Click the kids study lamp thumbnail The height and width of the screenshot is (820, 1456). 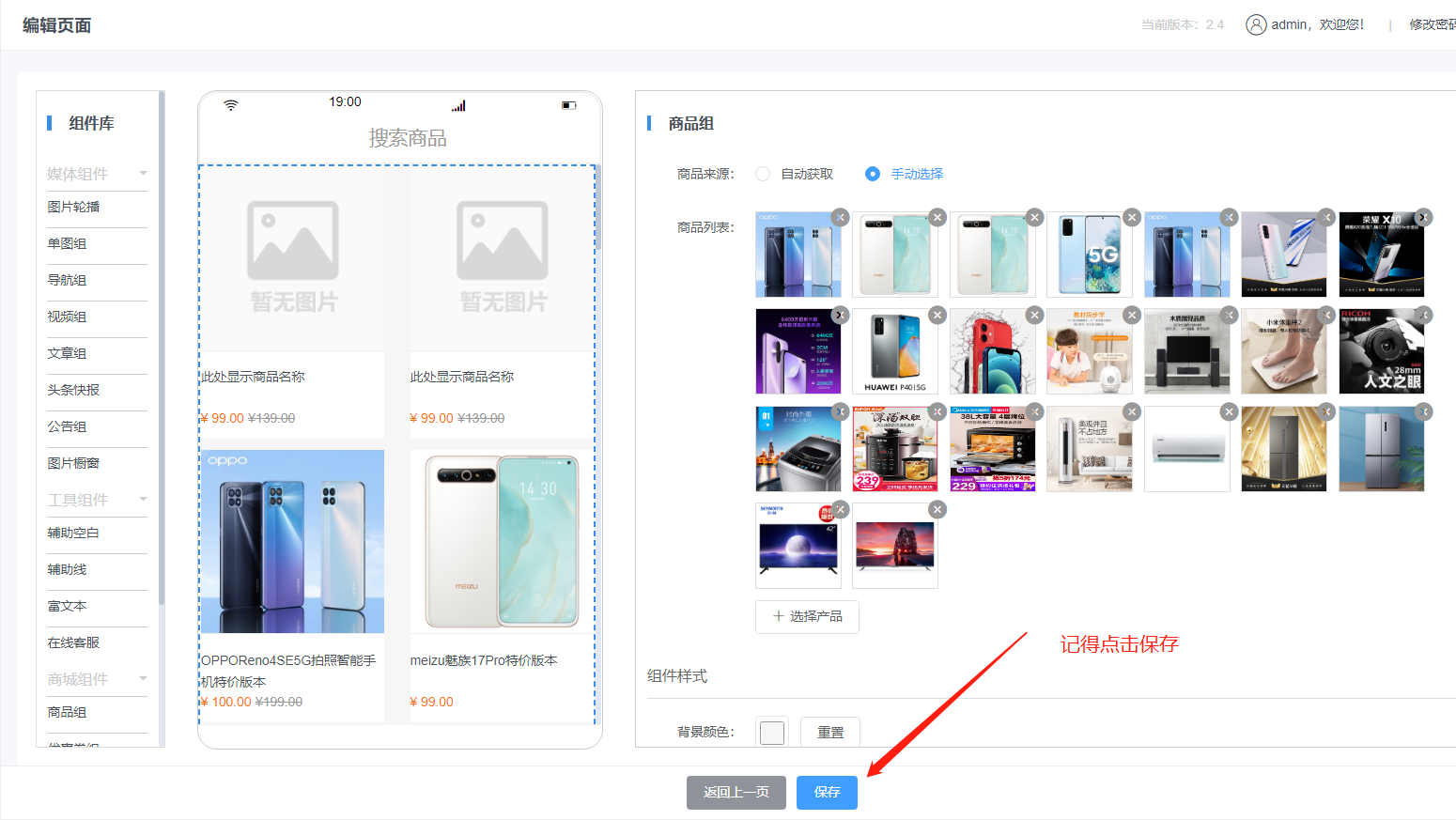tap(1090, 351)
